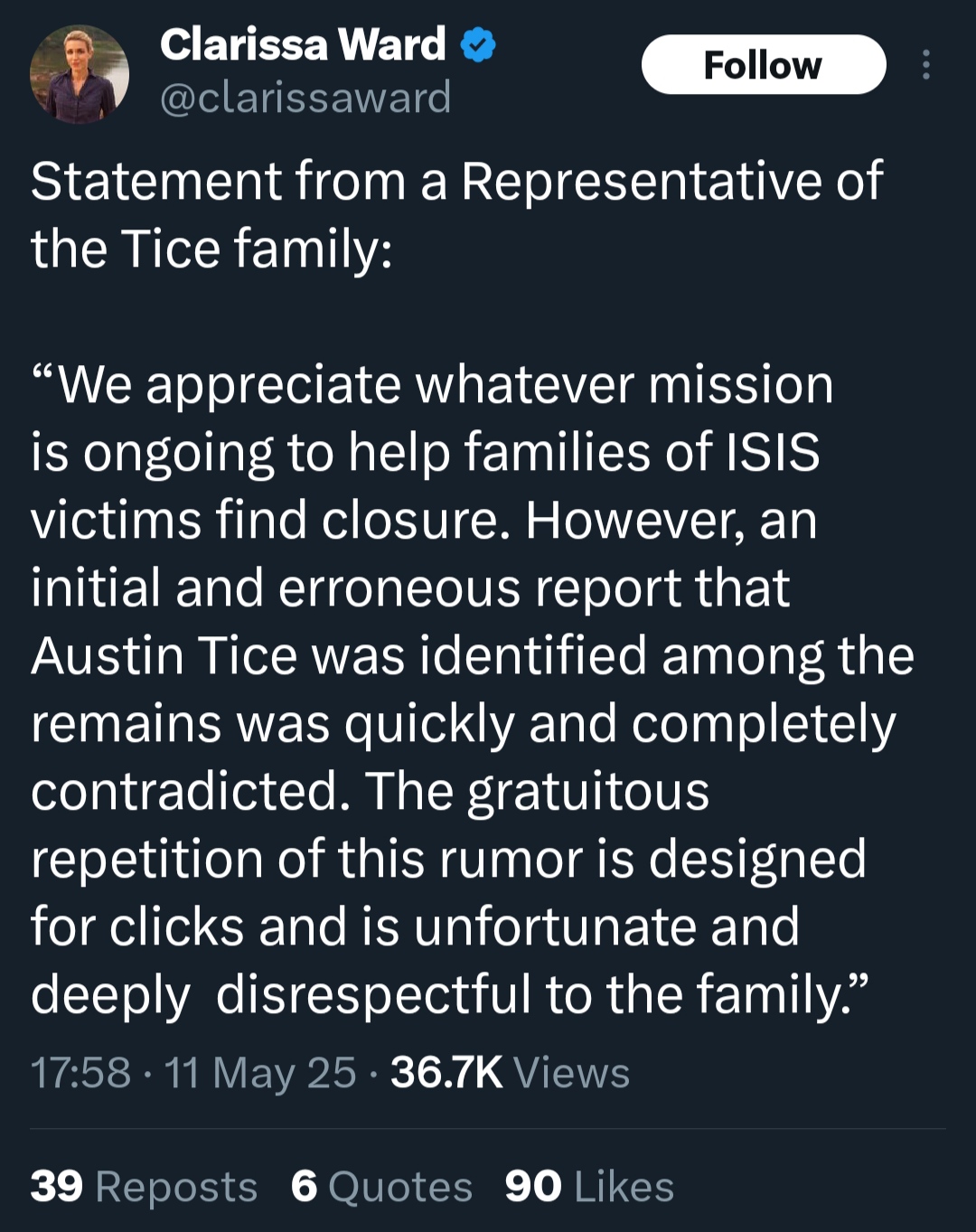Image resolution: width=976 pixels, height=1232 pixels.
Task: Click the blue verified badge
Action: pyautogui.click(x=478, y=44)
